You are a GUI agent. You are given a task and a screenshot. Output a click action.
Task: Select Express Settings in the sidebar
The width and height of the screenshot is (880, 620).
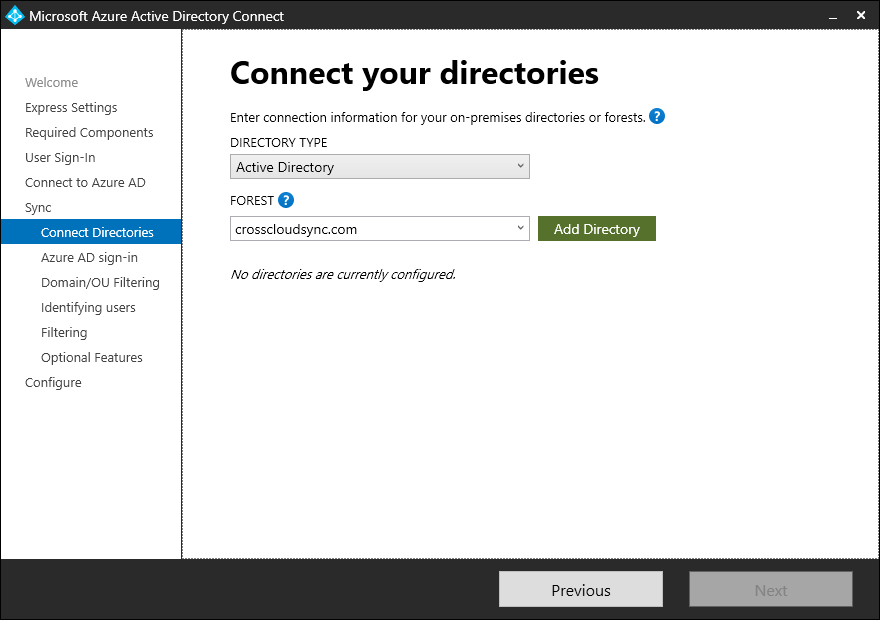pos(71,107)
